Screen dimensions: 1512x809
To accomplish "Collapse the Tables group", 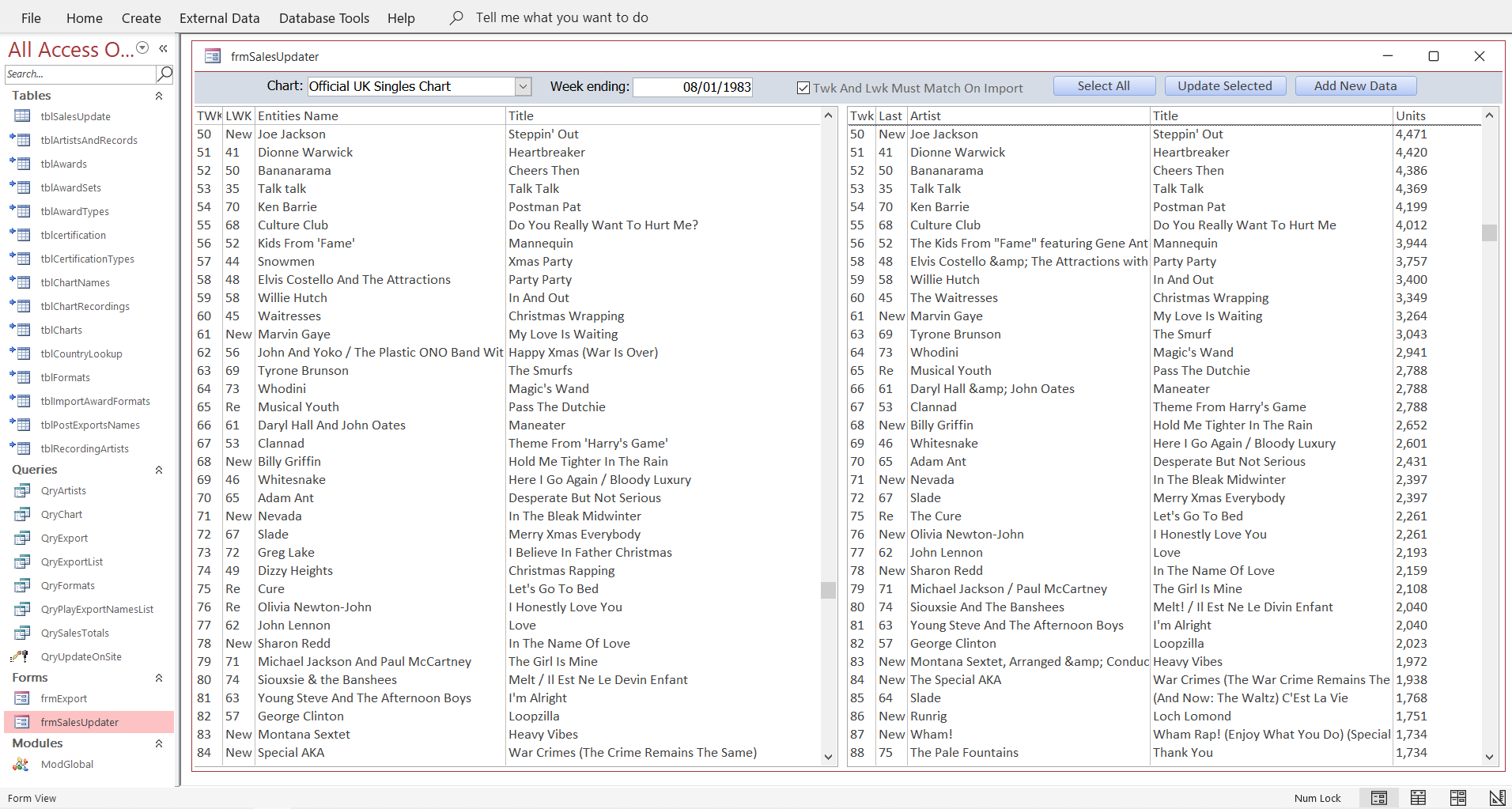I will (159, 96).
